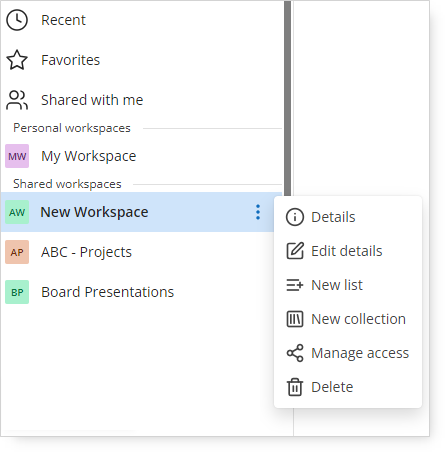Click the Shared with me people icon
The width and height of the screenshot is (445, 452).
(17, 100)
